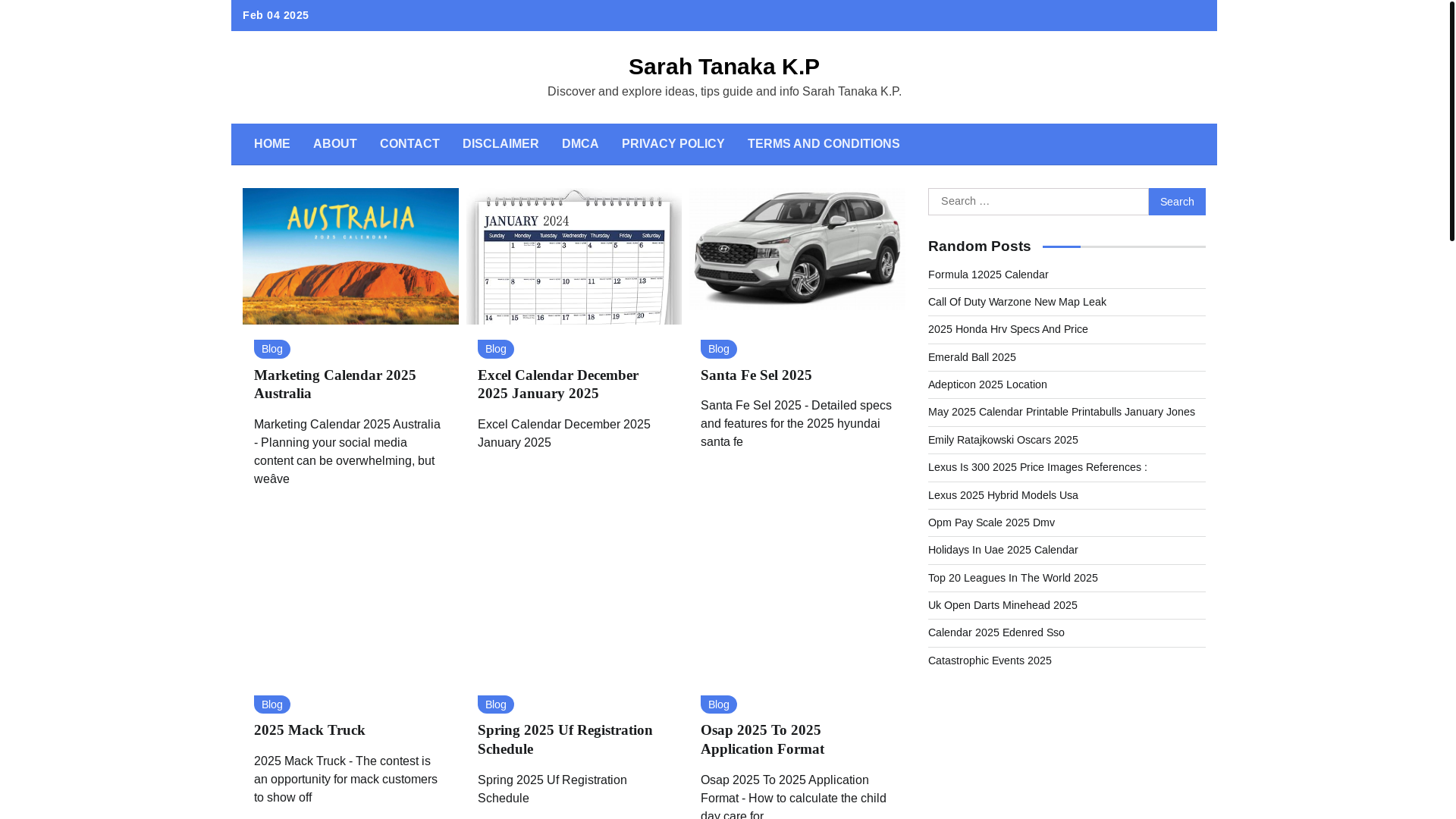Viewport: 1456px width, 819px height.
Task: Click Santa Fe Sel 2025 description excerpt
Action: [796, 424]
